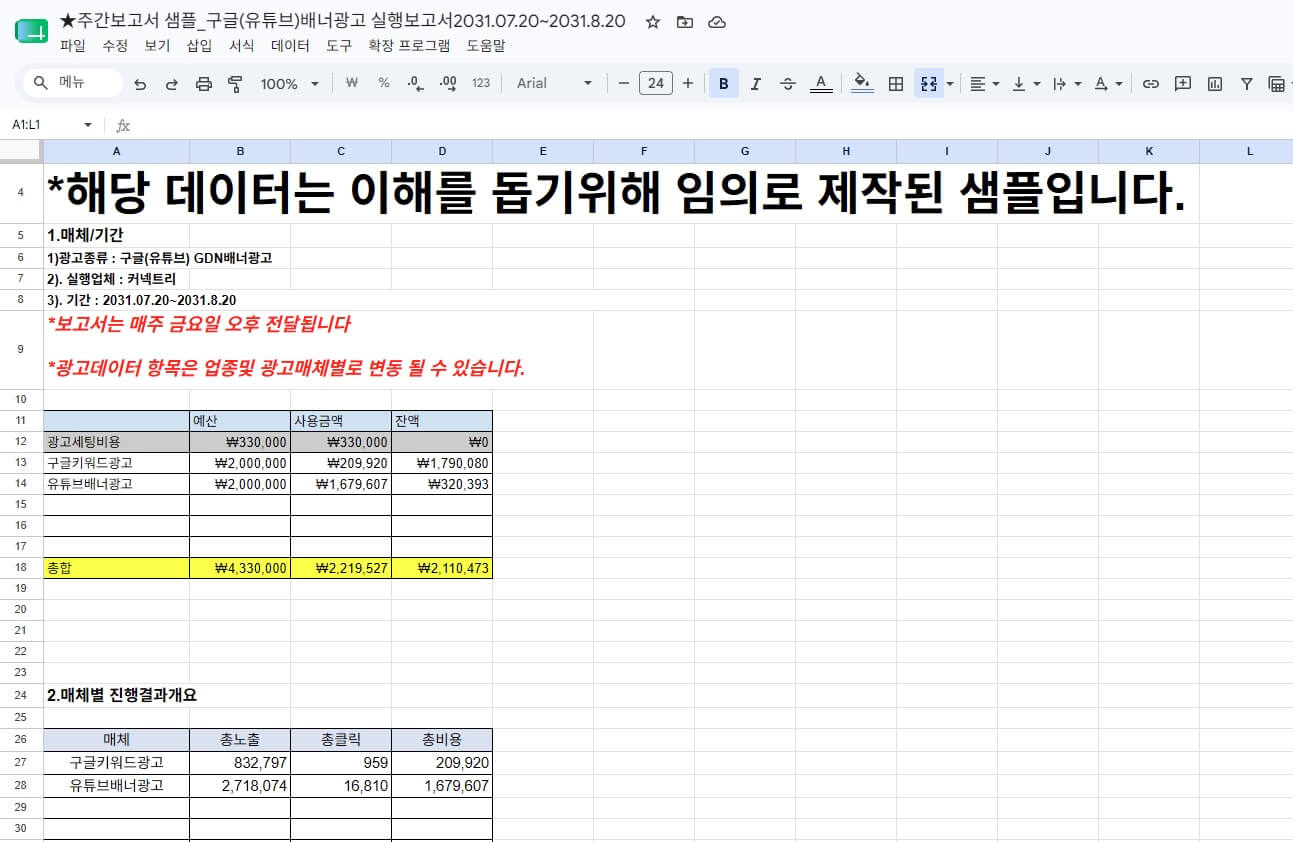Screen dimensions: 1293x842
Task: Expand the name box dropdown arrow
Action: (x=88, y=125)
